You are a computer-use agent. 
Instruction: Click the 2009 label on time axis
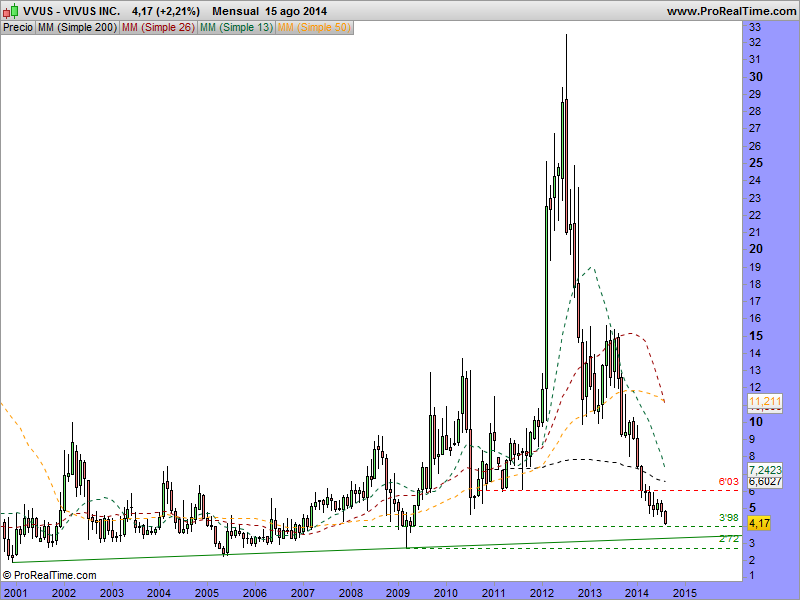[x=398, y=593]
